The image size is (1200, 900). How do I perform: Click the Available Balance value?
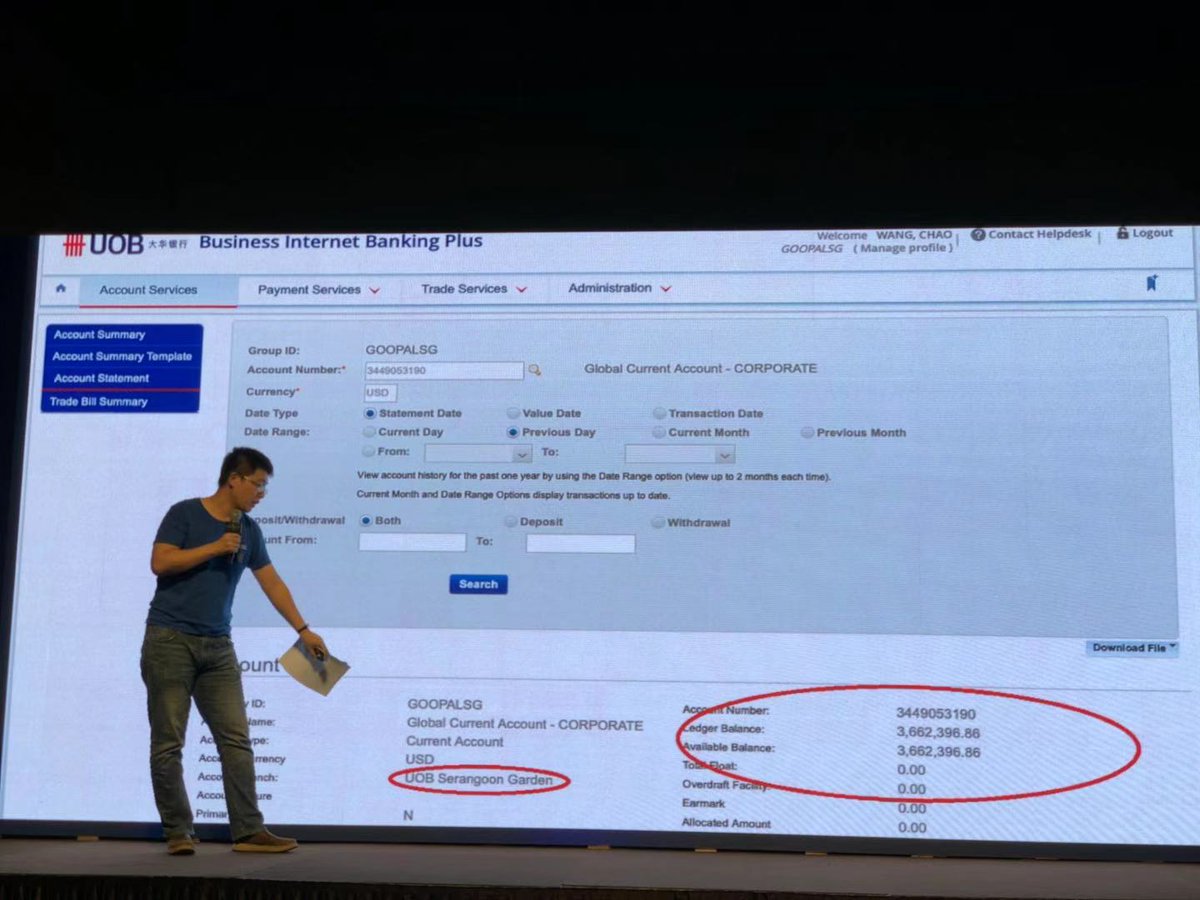click(x=938, y=752)
